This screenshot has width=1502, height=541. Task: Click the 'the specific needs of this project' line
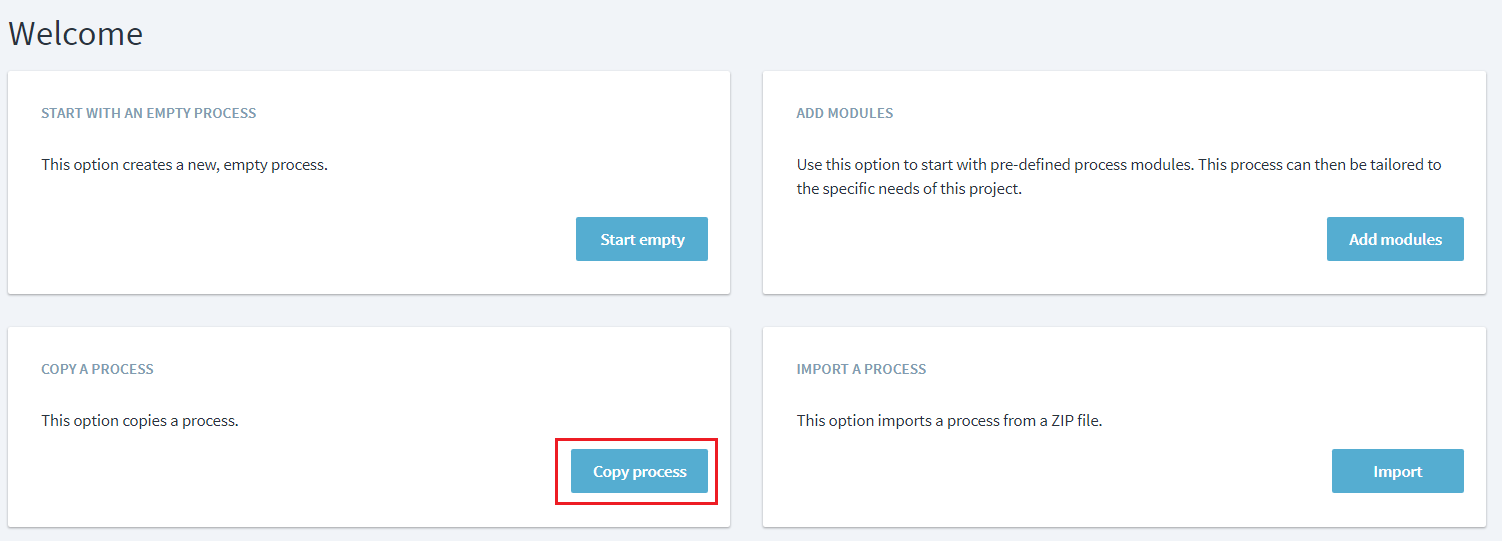[908, 188]
